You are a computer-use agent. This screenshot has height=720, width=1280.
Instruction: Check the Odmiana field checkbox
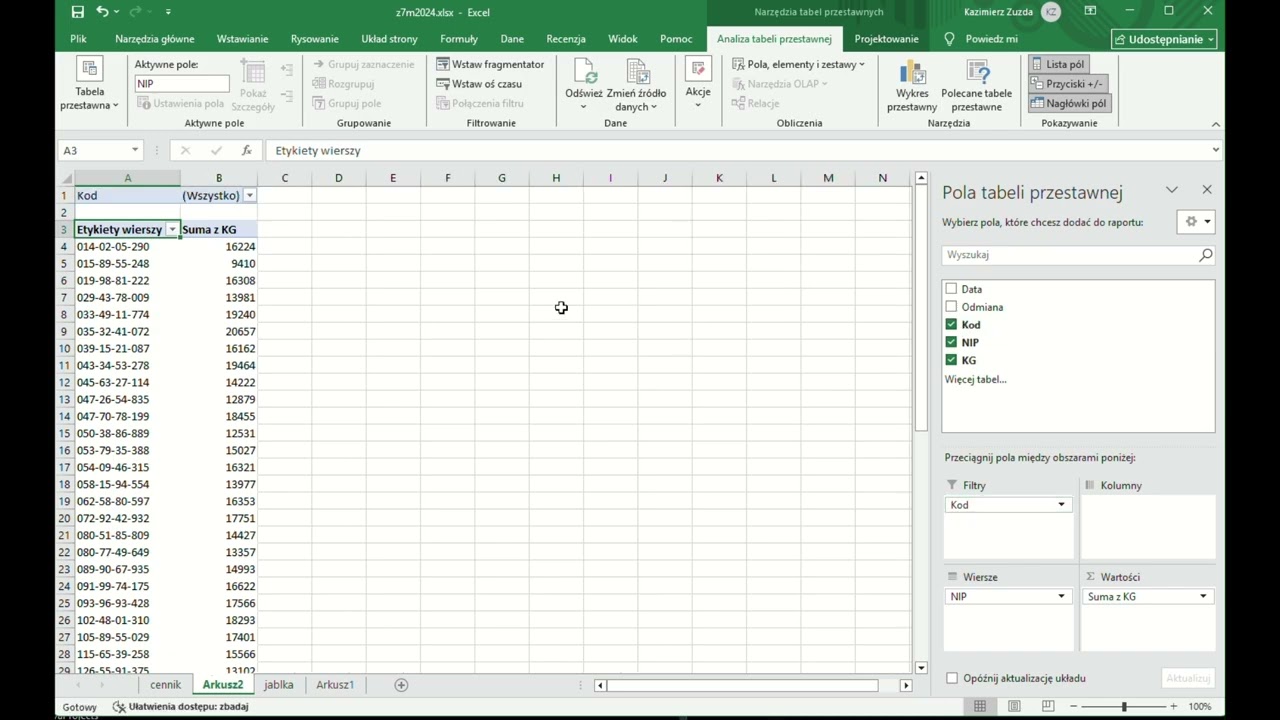coord(951,307)
